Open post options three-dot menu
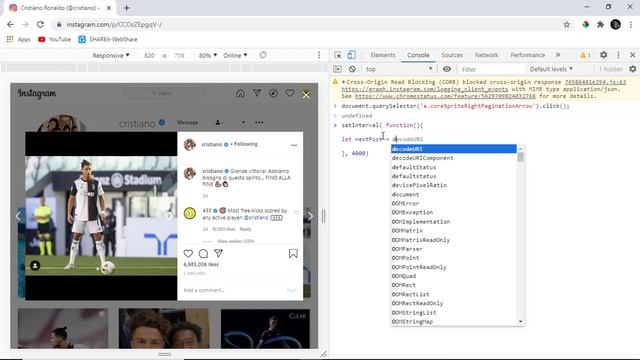640x360 pixels. (294, 145)
